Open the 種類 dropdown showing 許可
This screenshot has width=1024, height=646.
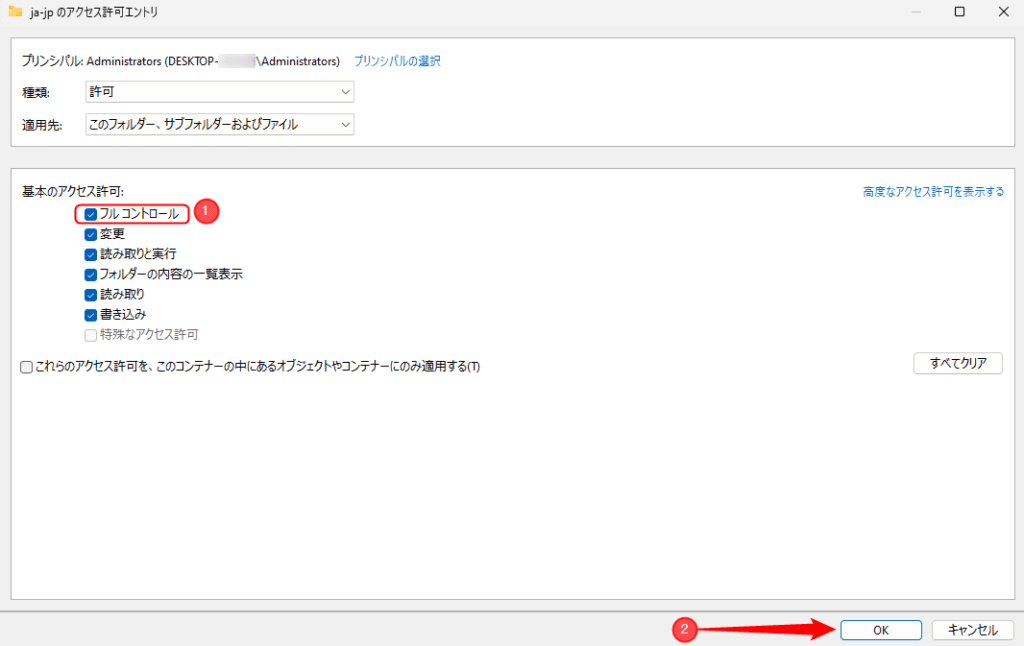[219, 91]
